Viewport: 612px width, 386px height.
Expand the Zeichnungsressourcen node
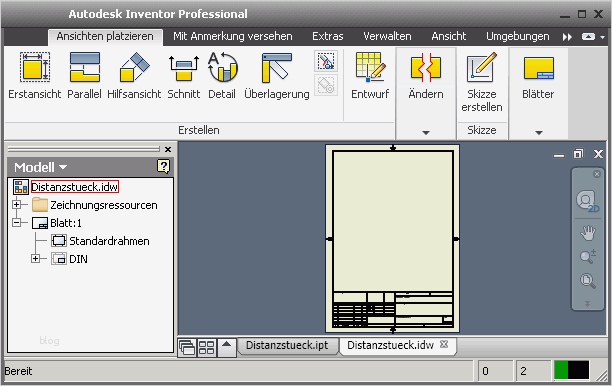[16, 204]
